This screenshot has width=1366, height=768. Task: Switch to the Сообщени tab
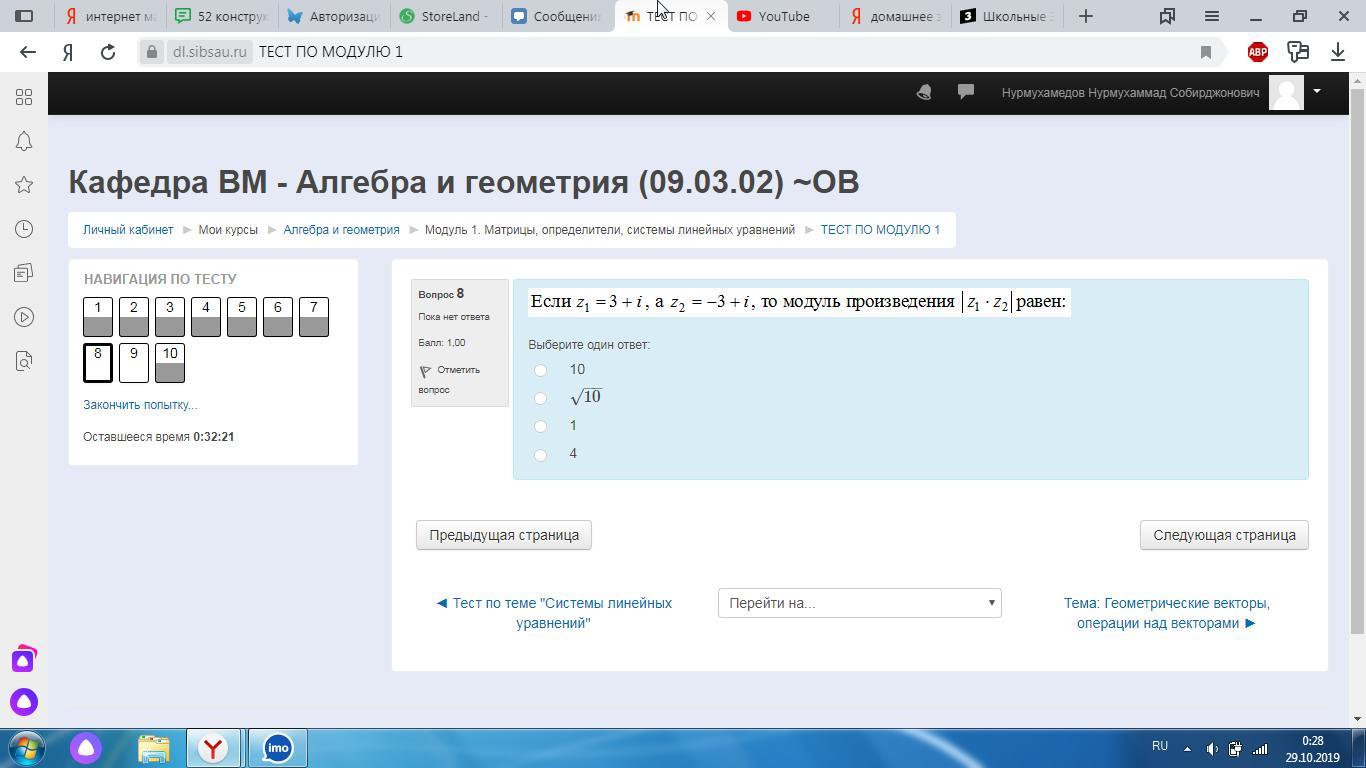tap(557, 16)
